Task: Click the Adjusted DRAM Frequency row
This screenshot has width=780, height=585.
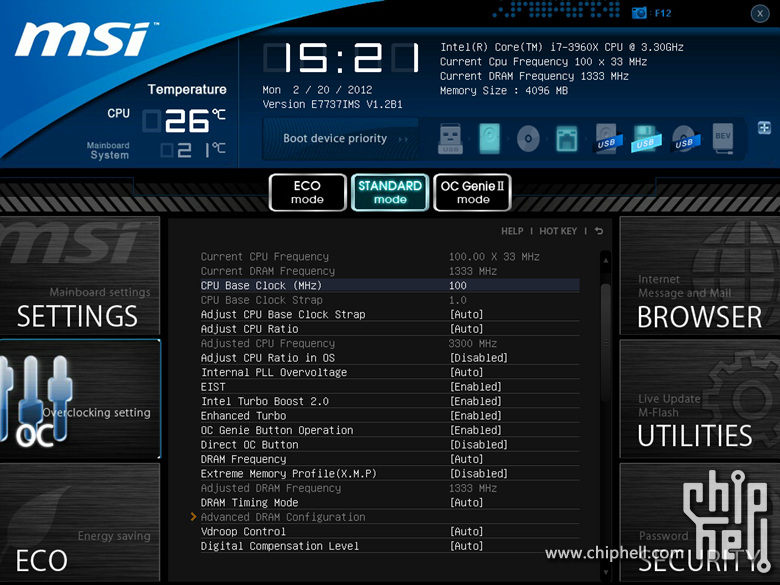Action: pos(390,488)
